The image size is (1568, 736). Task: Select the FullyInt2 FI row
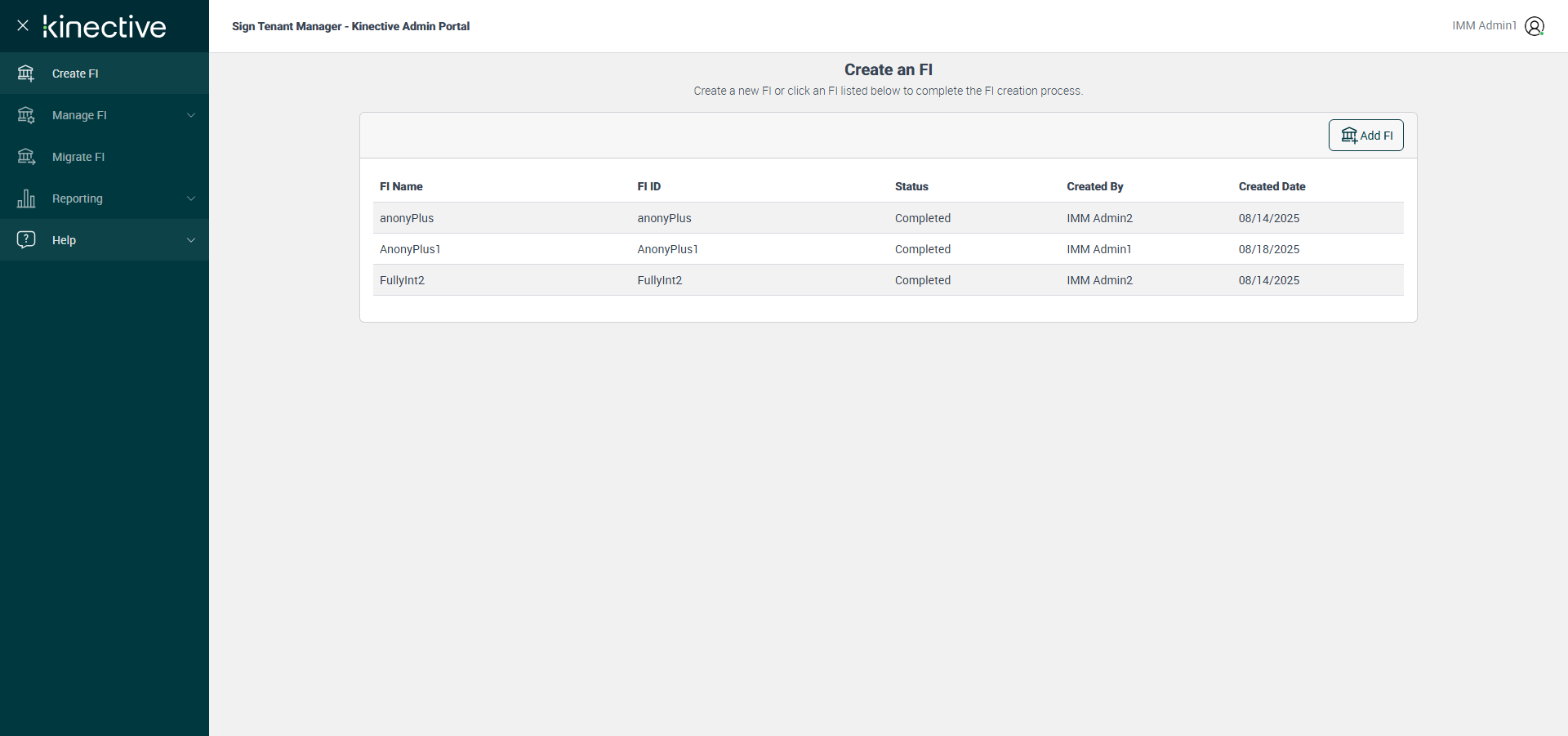pyautogui.click(x=402, y=280)
